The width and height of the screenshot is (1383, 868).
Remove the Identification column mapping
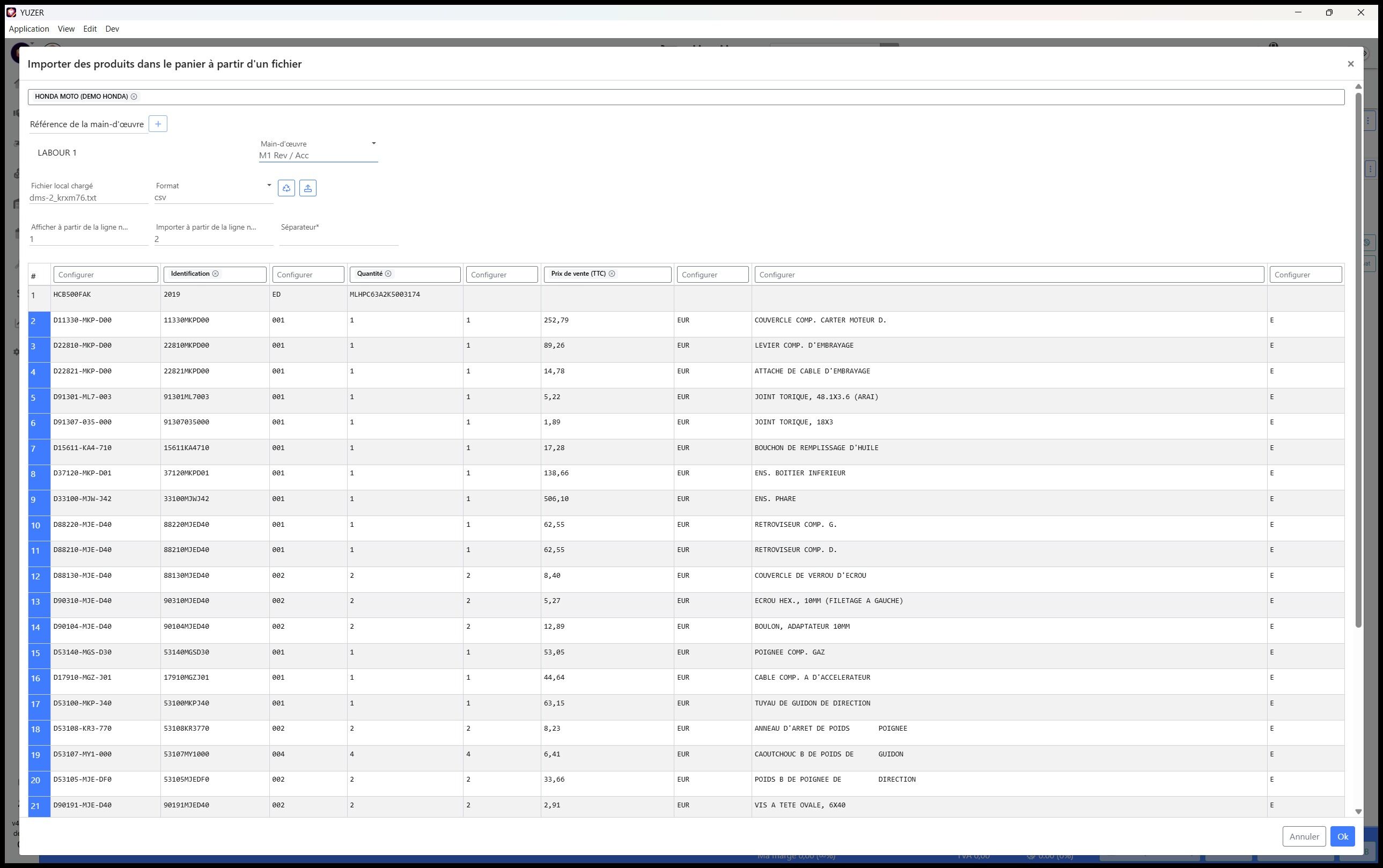click(x=215, y=274)
